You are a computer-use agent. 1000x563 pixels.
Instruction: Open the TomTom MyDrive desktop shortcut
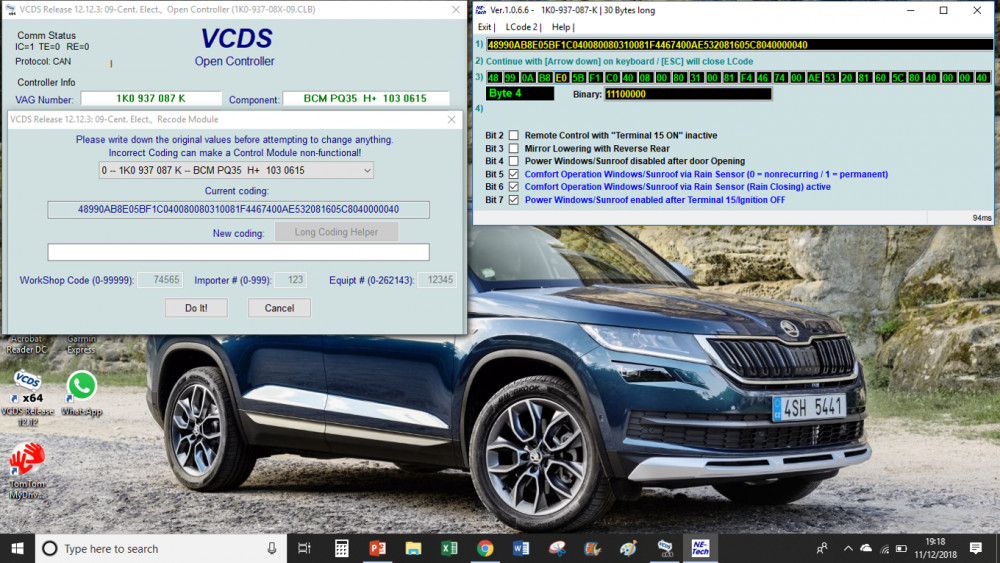tap(27, 471)
